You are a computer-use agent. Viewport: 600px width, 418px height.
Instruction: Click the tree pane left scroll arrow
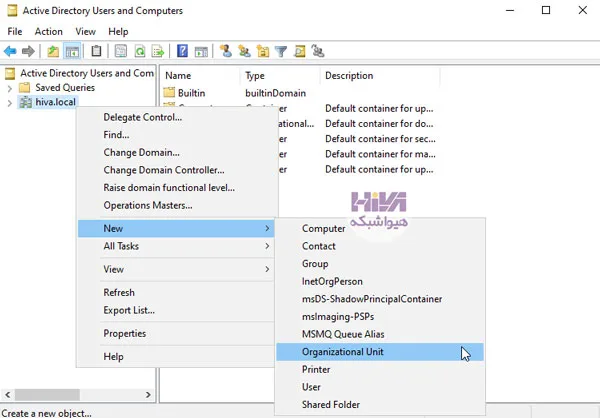point(8,395)
